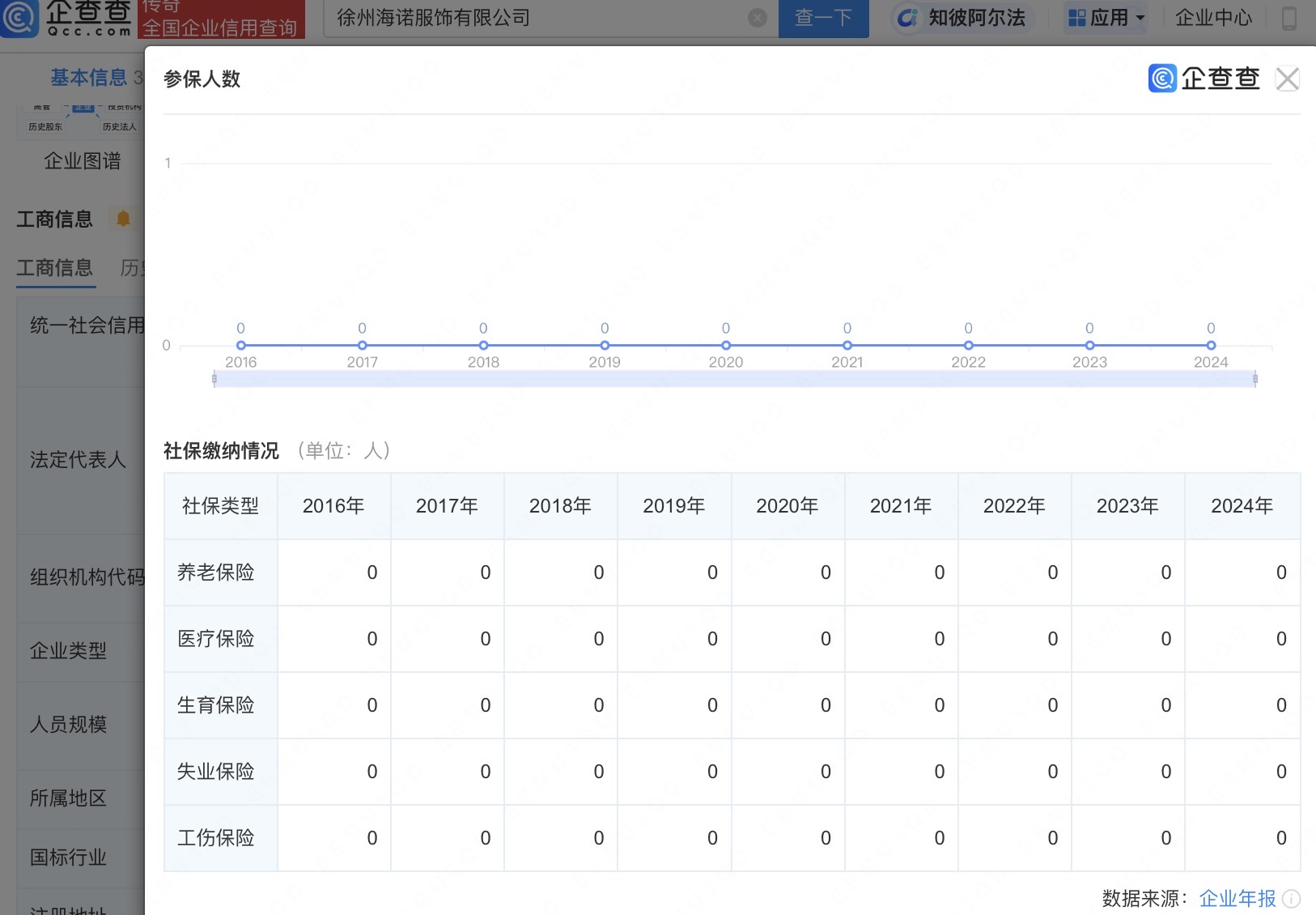Click the info icon beside 企业年报
1316x915 pixels.
(x=1292, y=899)
